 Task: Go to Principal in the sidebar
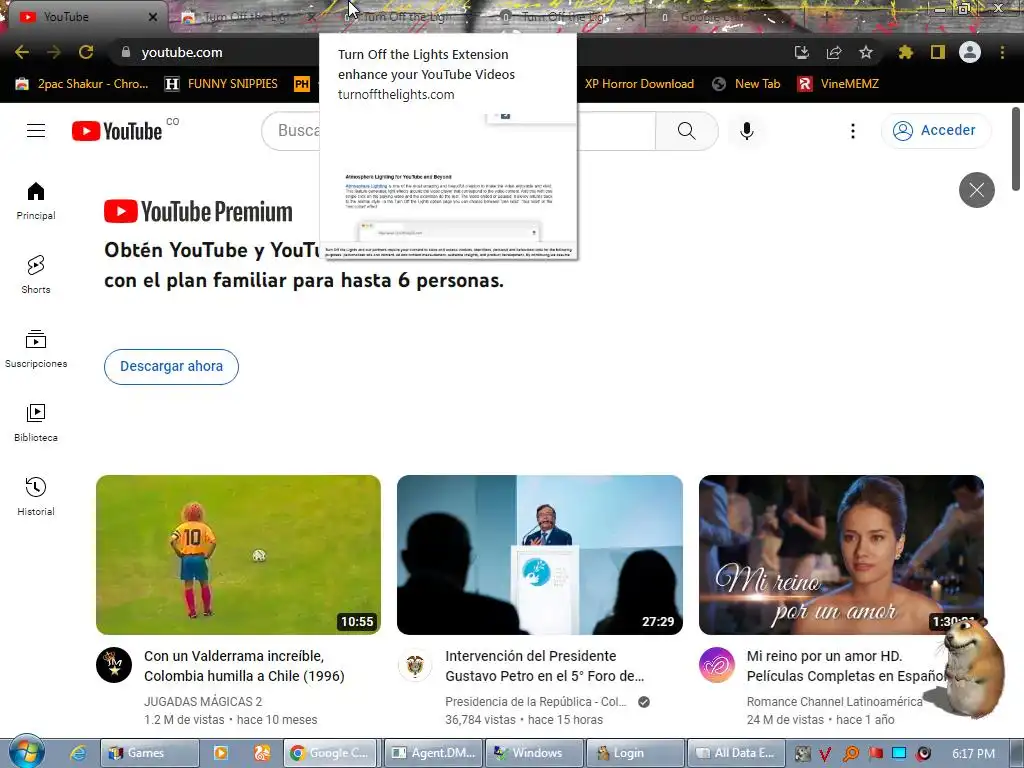point(36,200)
